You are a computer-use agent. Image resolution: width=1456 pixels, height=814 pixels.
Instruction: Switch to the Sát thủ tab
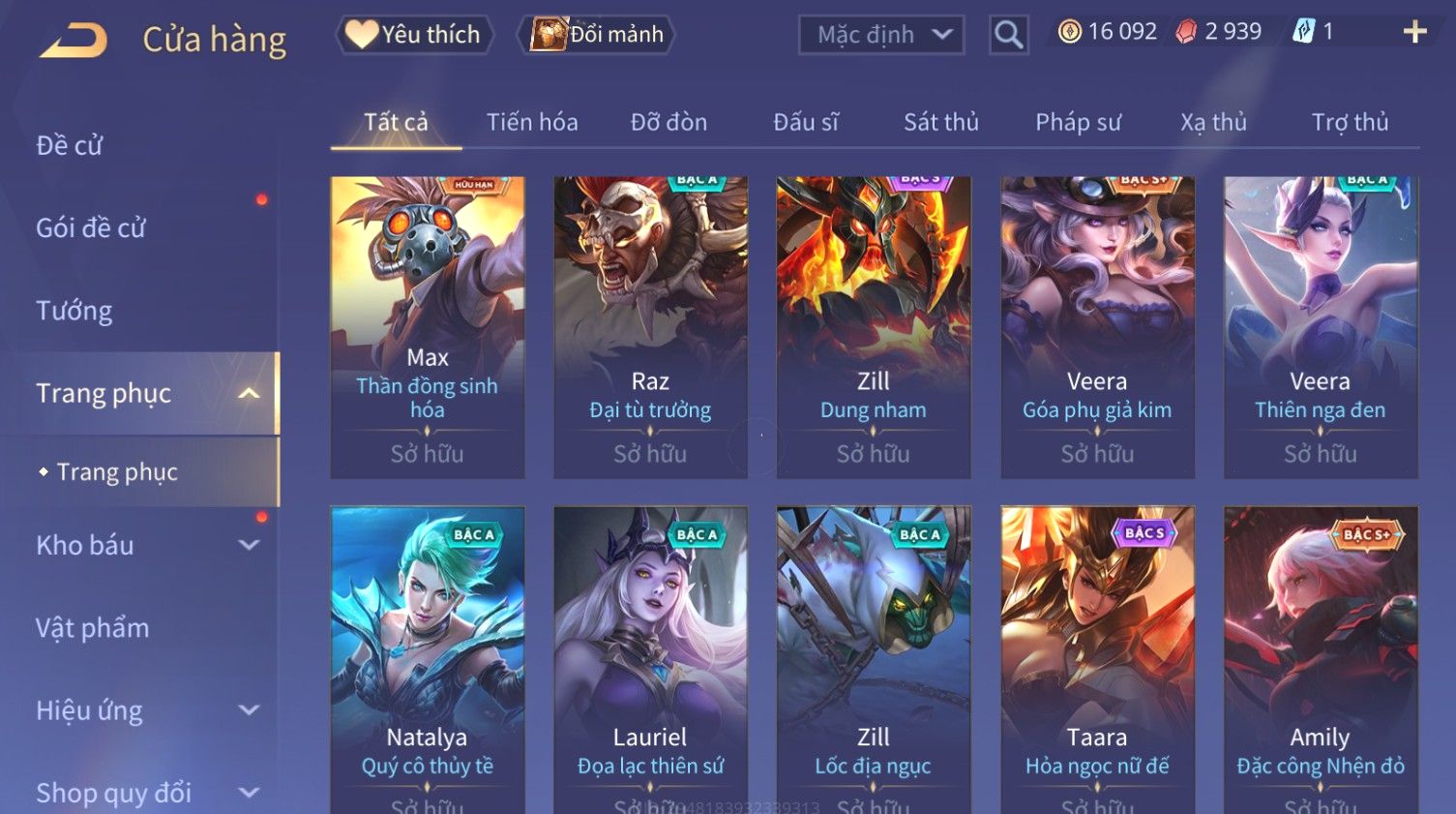pyautogui.click(x=940, y=122)
